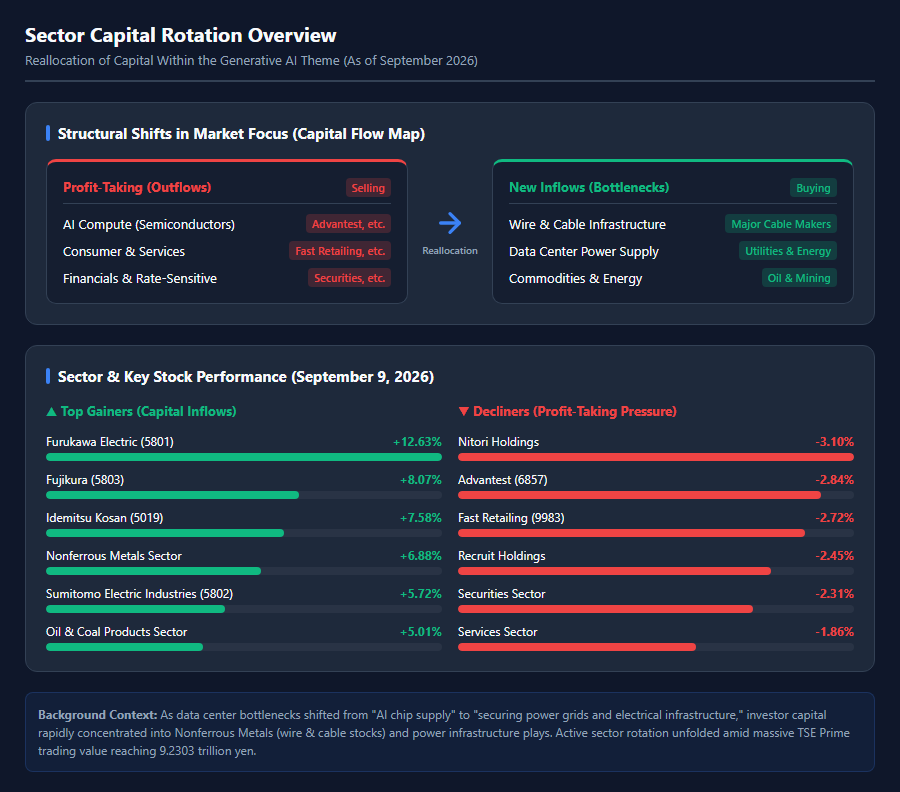Select the AI Compute (Semiconductors) row
Screen dimensions: 900x792
pyautogui.click(x=227, y=224)
